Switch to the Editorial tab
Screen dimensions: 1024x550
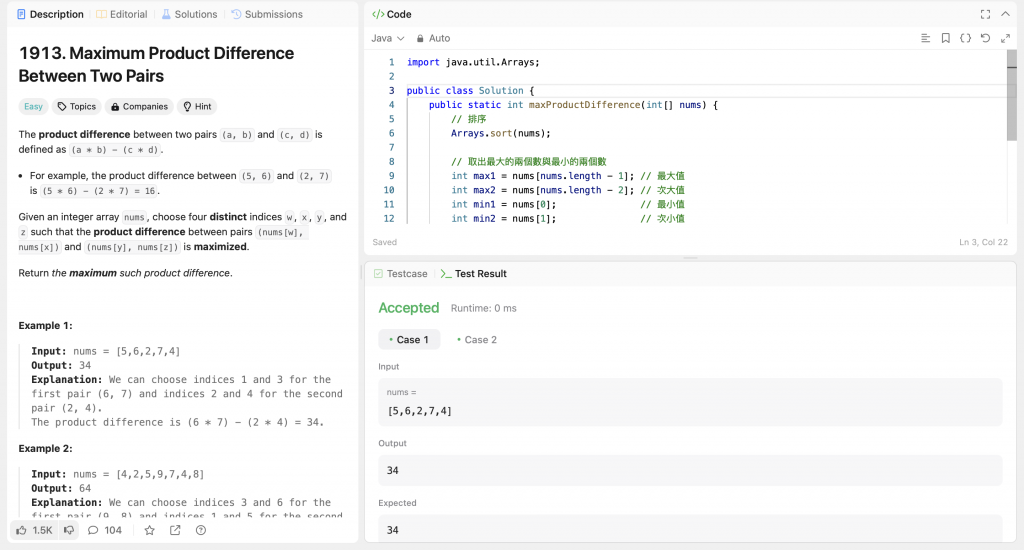122,14
